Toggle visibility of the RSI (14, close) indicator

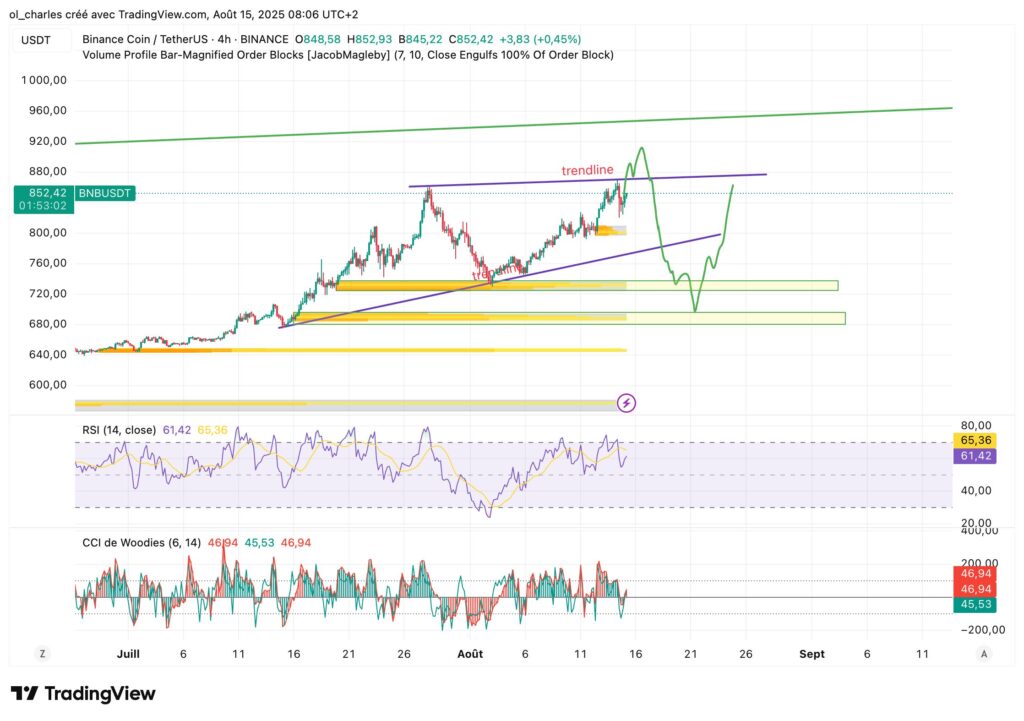point(122,430)
